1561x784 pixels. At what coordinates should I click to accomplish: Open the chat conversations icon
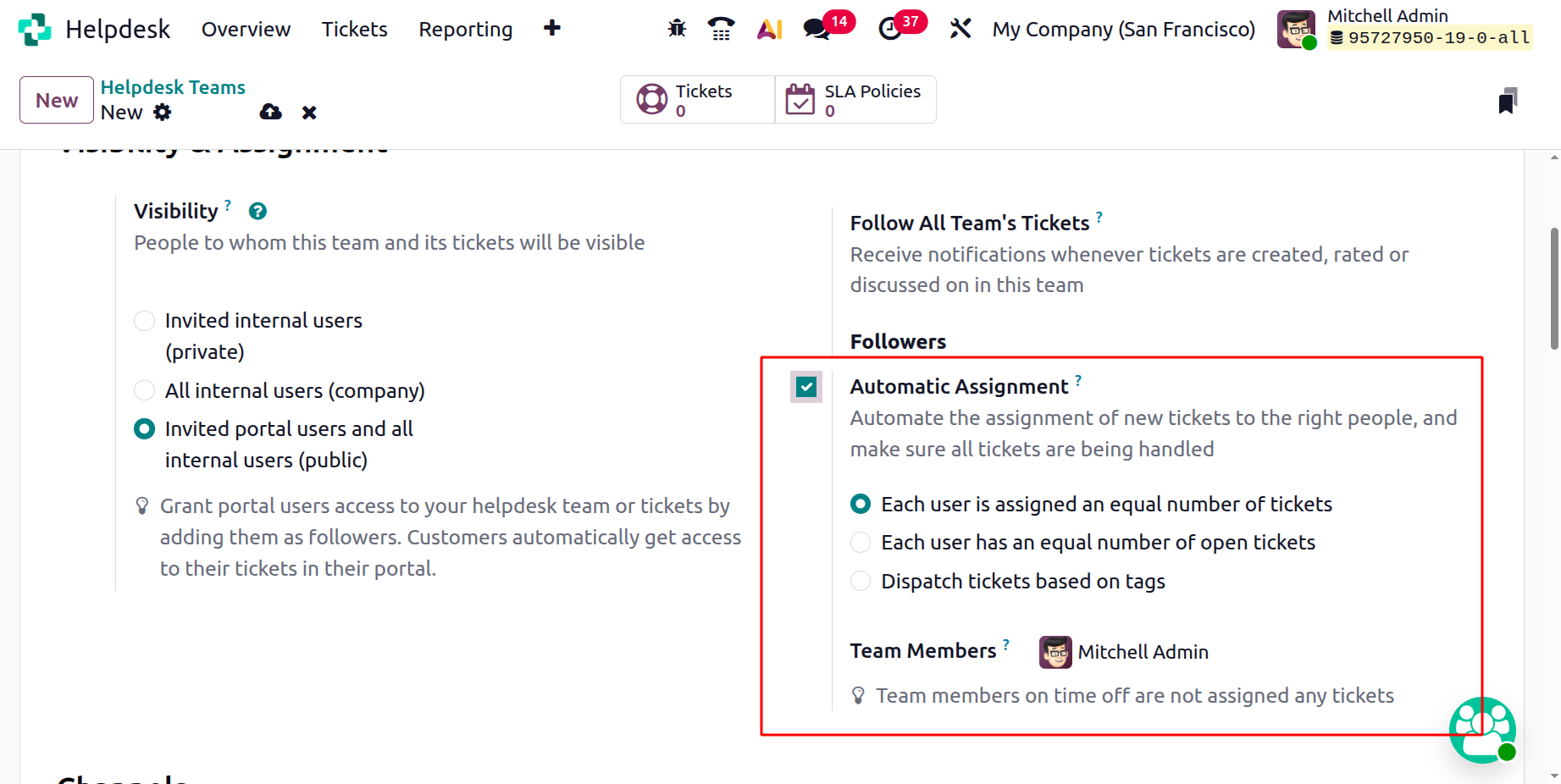[x=816, y=29]
